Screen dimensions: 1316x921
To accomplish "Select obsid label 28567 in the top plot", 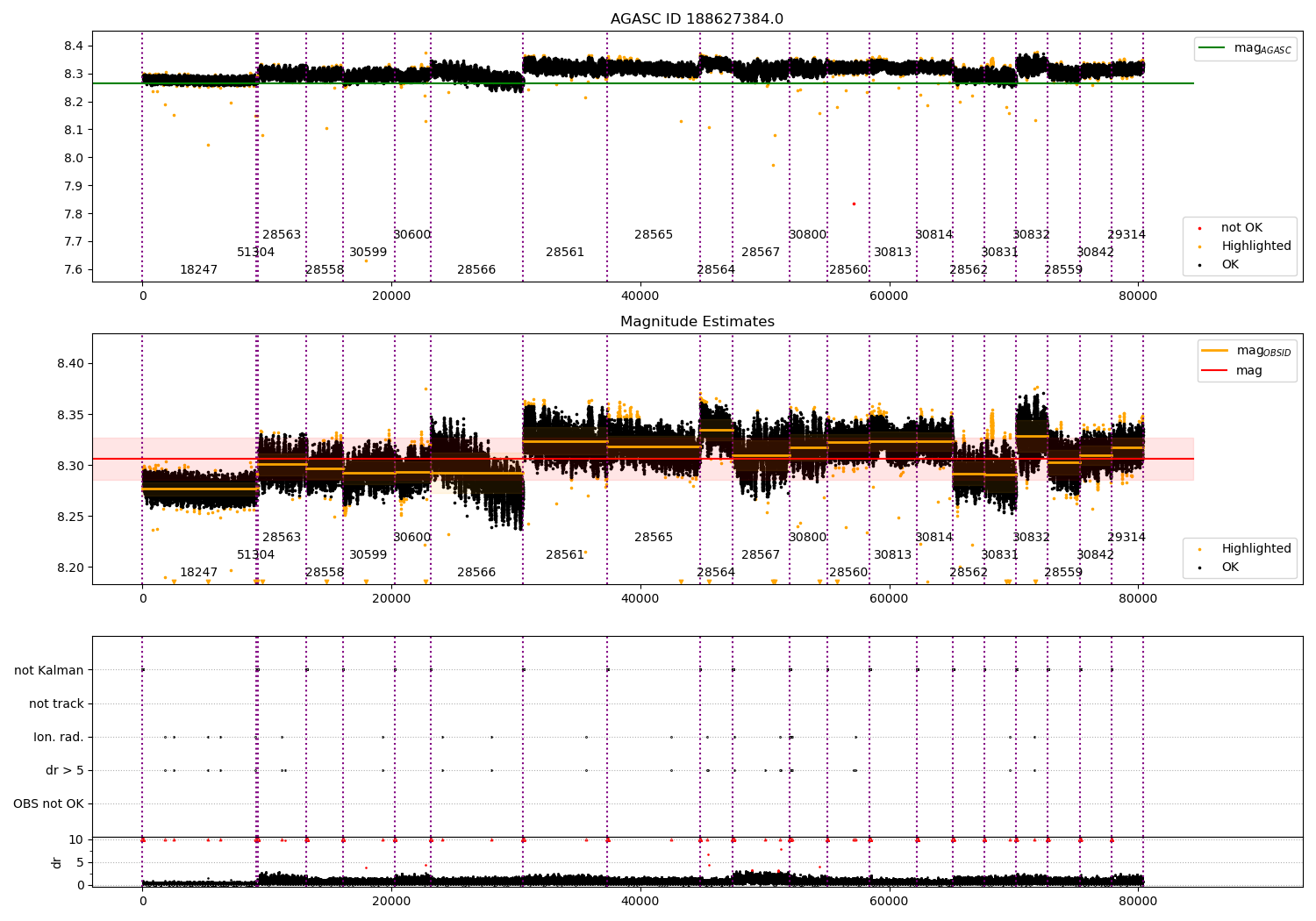I will point(761,253).
